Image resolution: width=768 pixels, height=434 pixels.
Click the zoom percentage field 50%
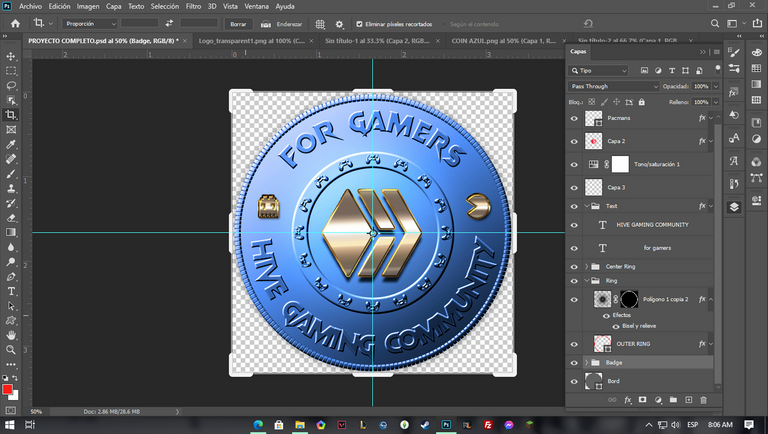[36, 412]
